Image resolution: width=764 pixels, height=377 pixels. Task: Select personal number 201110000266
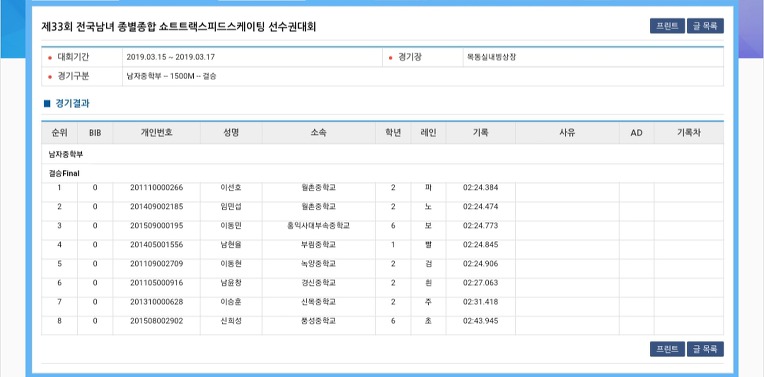pos(156,188)
